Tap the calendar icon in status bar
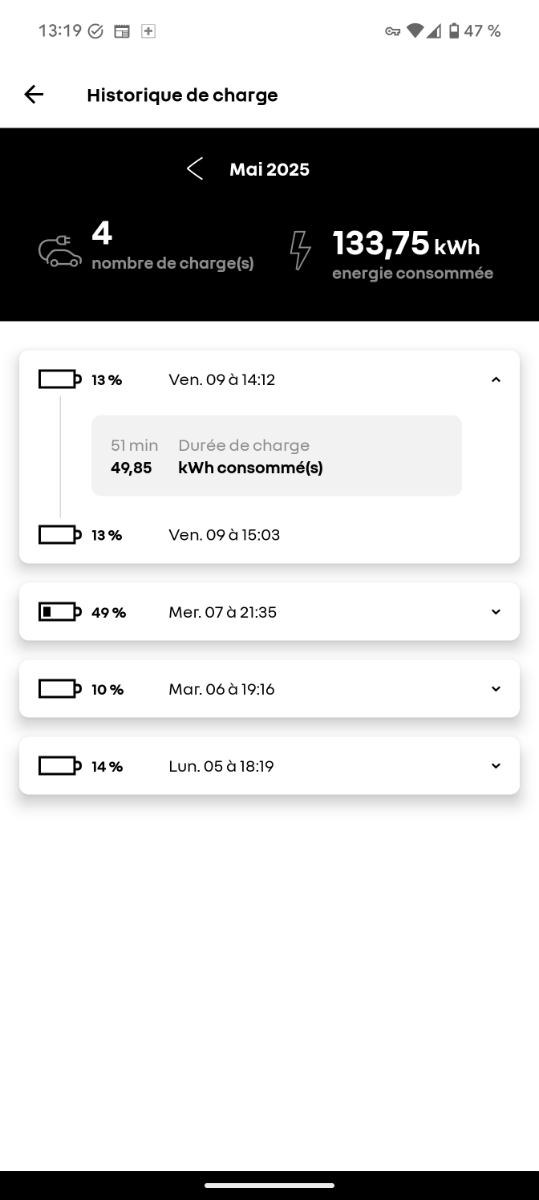Screen dimensions: 539x1200 121,31
